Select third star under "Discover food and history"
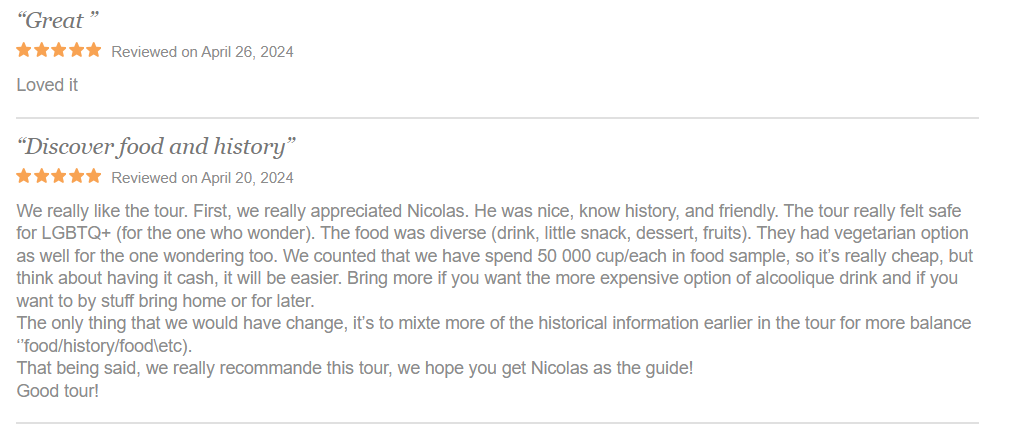 point(58,177)
